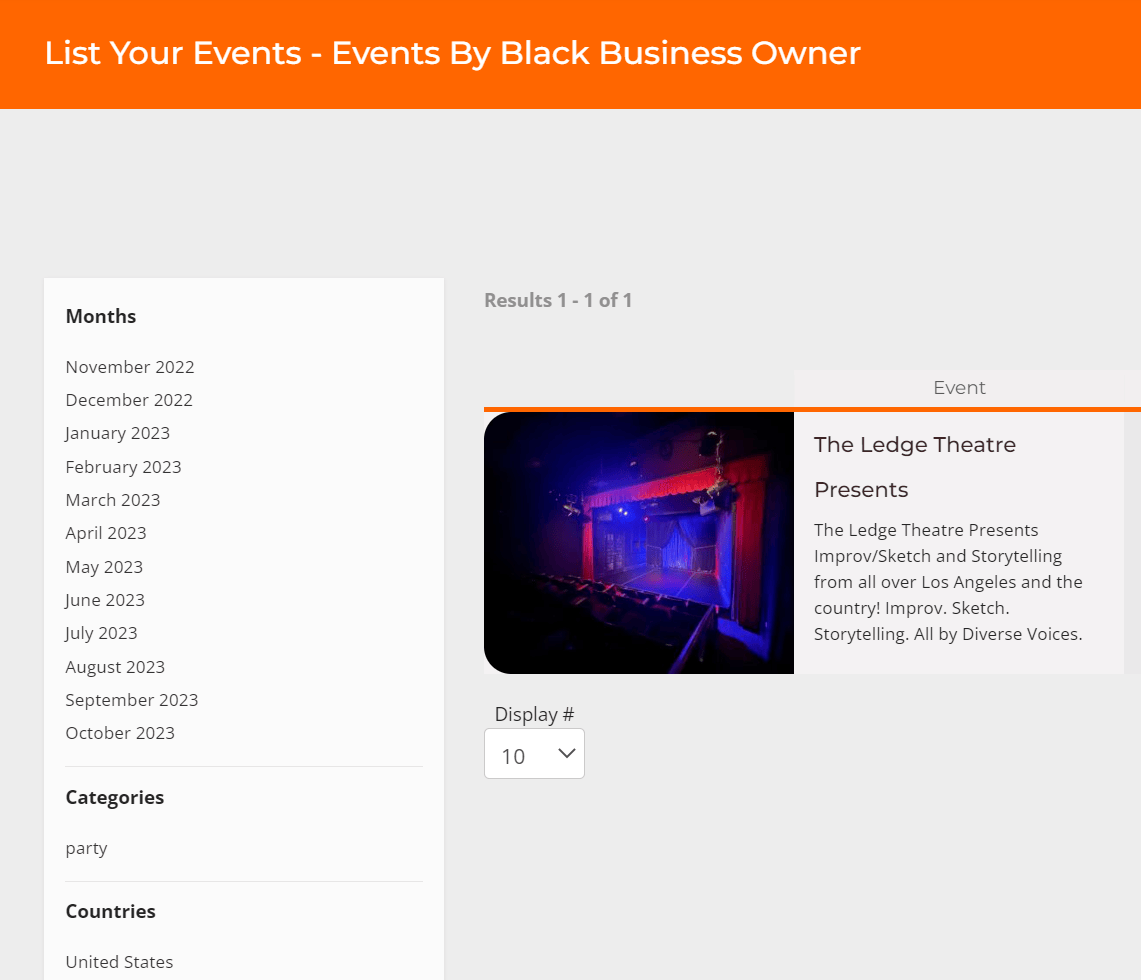This screenshot has width=1141, height=980.
Task: Select August 2023 month filter
Action: pyautogui.click(x=115, y=667)
